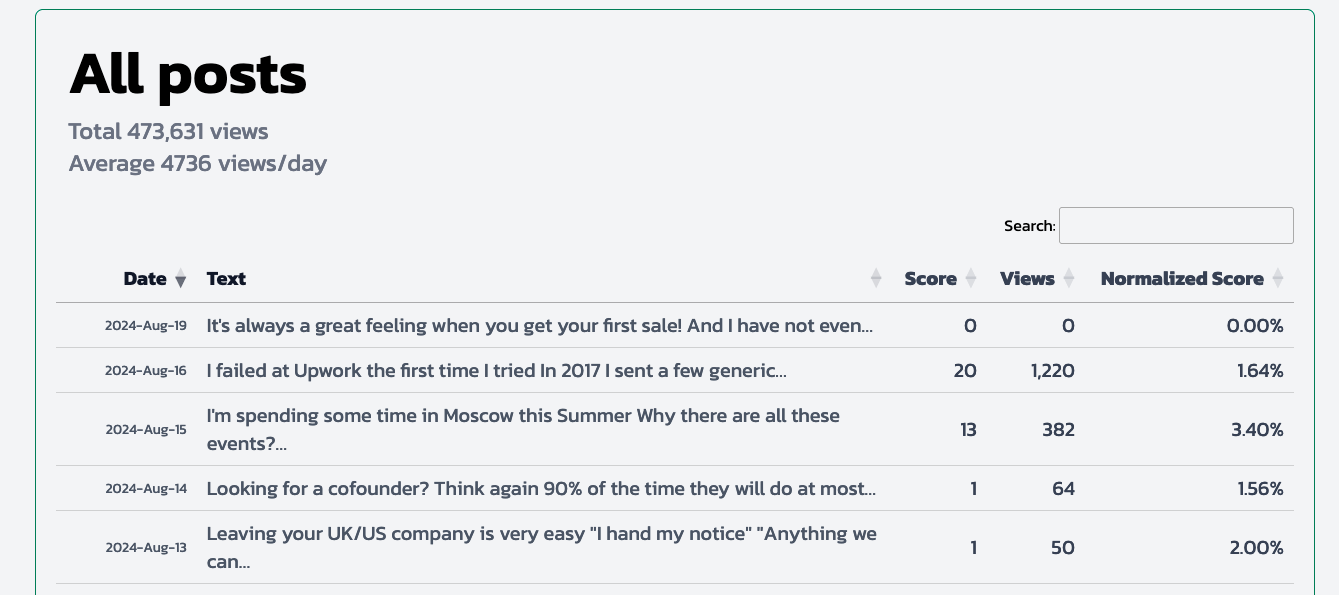The height and width of the screenshot is (595, 1339).
Task: Click the sort arrow next to Date
Action: pos(180,279)
